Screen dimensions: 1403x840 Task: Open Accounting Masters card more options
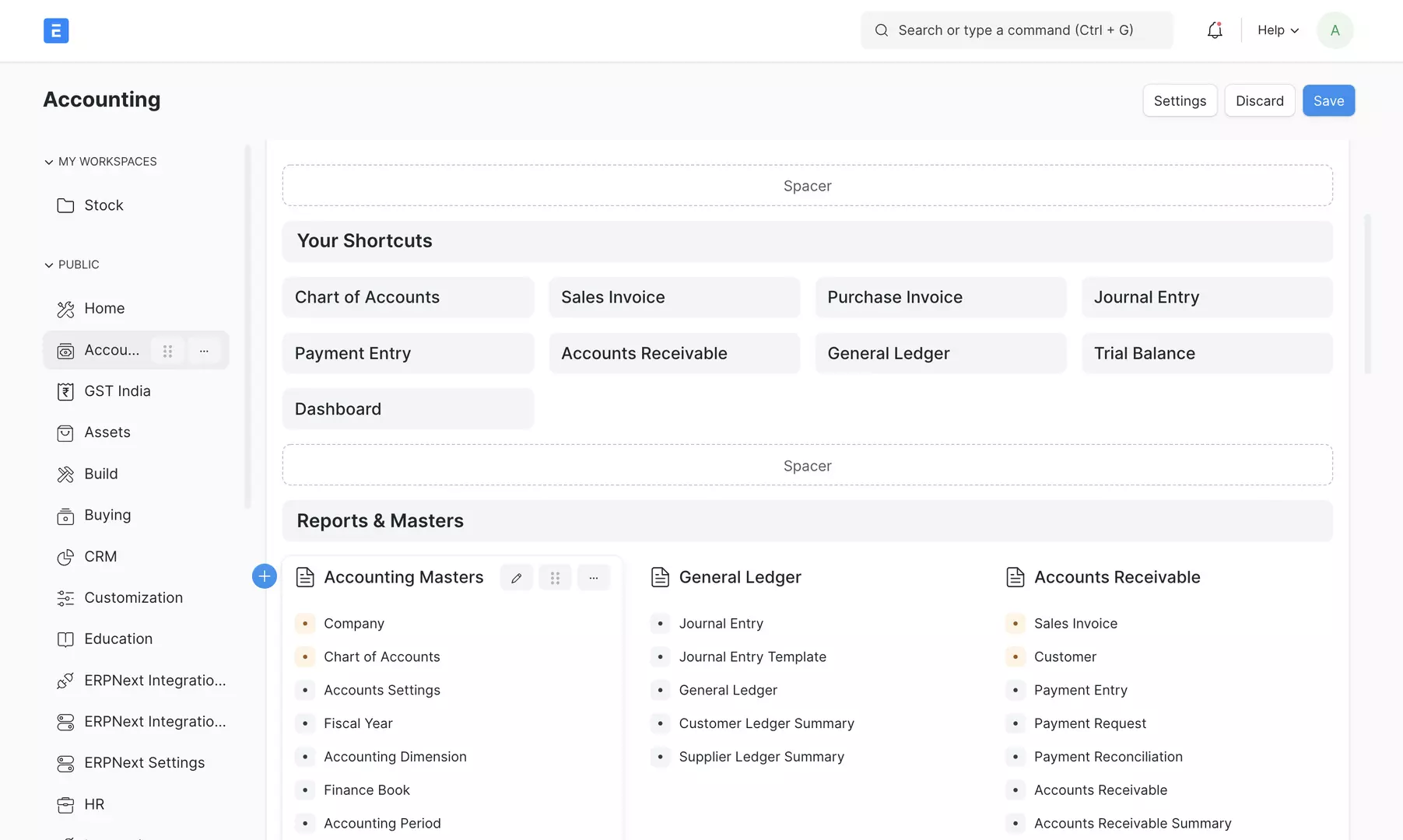tap(594, 578)
